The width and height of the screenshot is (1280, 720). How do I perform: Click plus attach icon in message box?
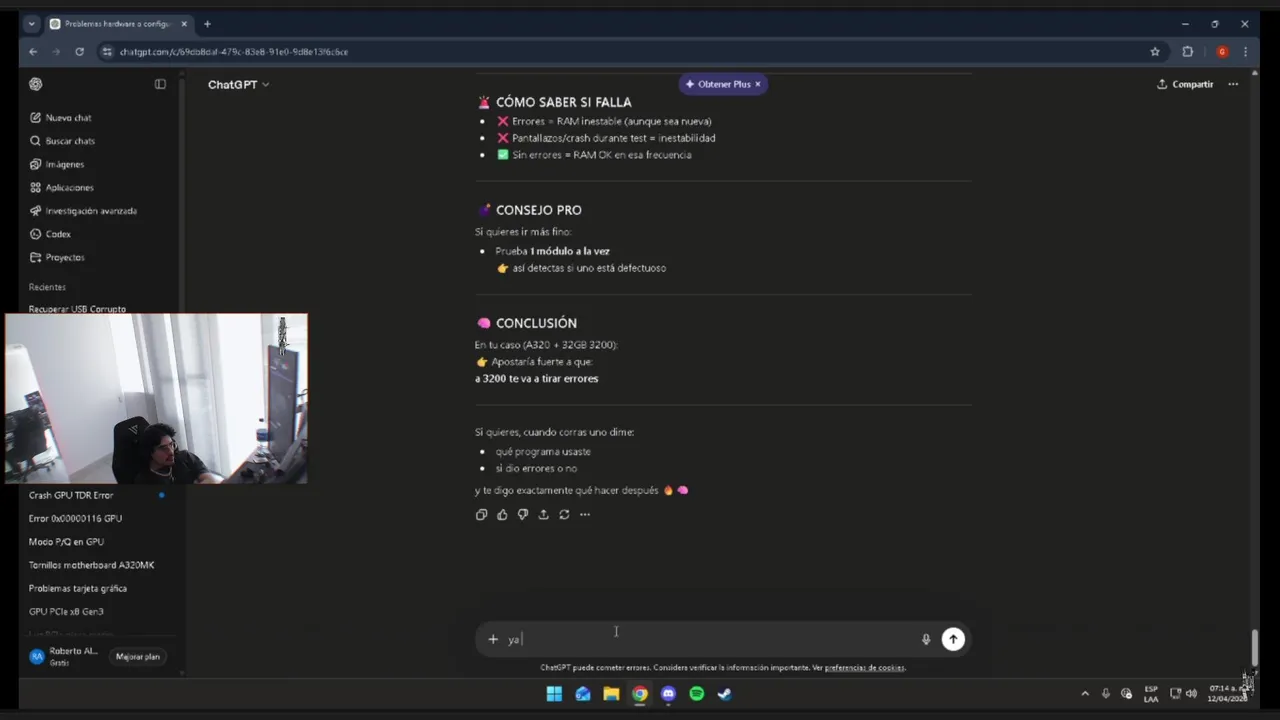click(493, 639)
